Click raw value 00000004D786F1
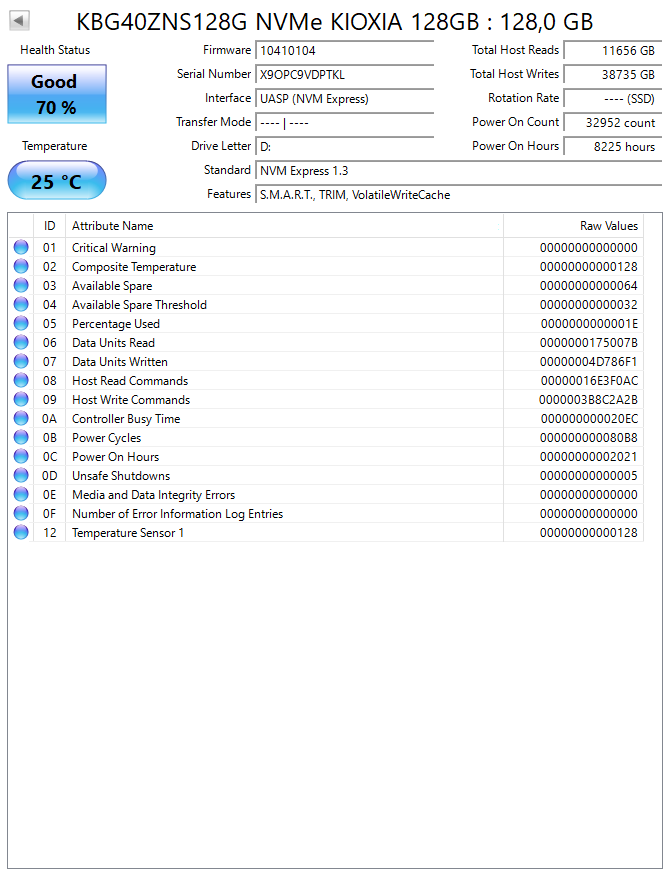This screenshot has height=873, width=664. (589, 361)
